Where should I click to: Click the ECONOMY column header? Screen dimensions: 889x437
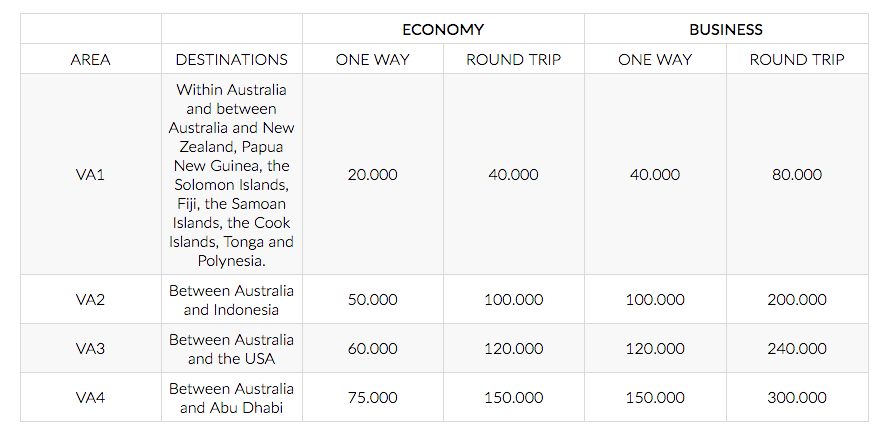coord(443,29)
